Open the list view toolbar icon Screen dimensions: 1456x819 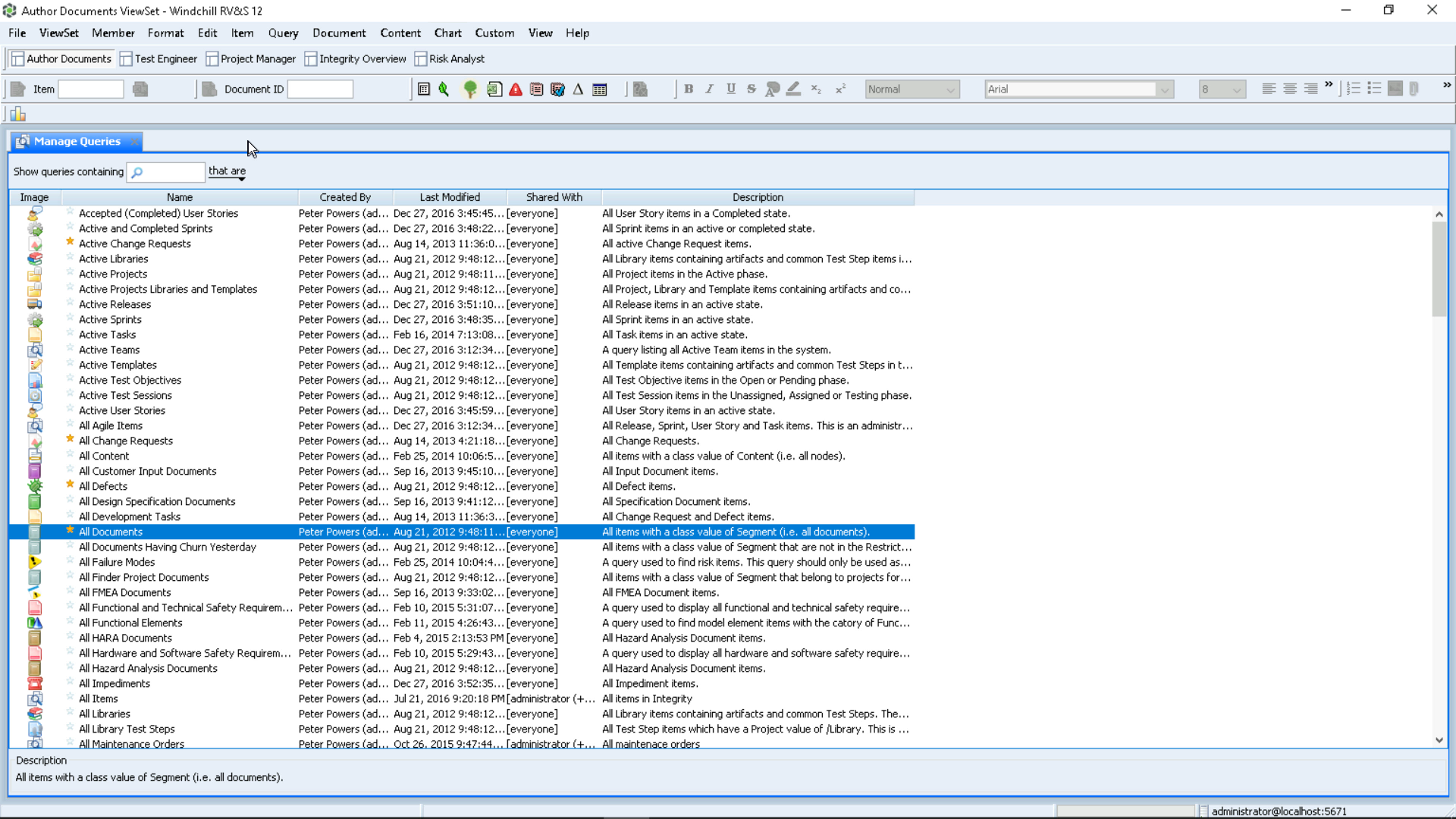(424, 89)
